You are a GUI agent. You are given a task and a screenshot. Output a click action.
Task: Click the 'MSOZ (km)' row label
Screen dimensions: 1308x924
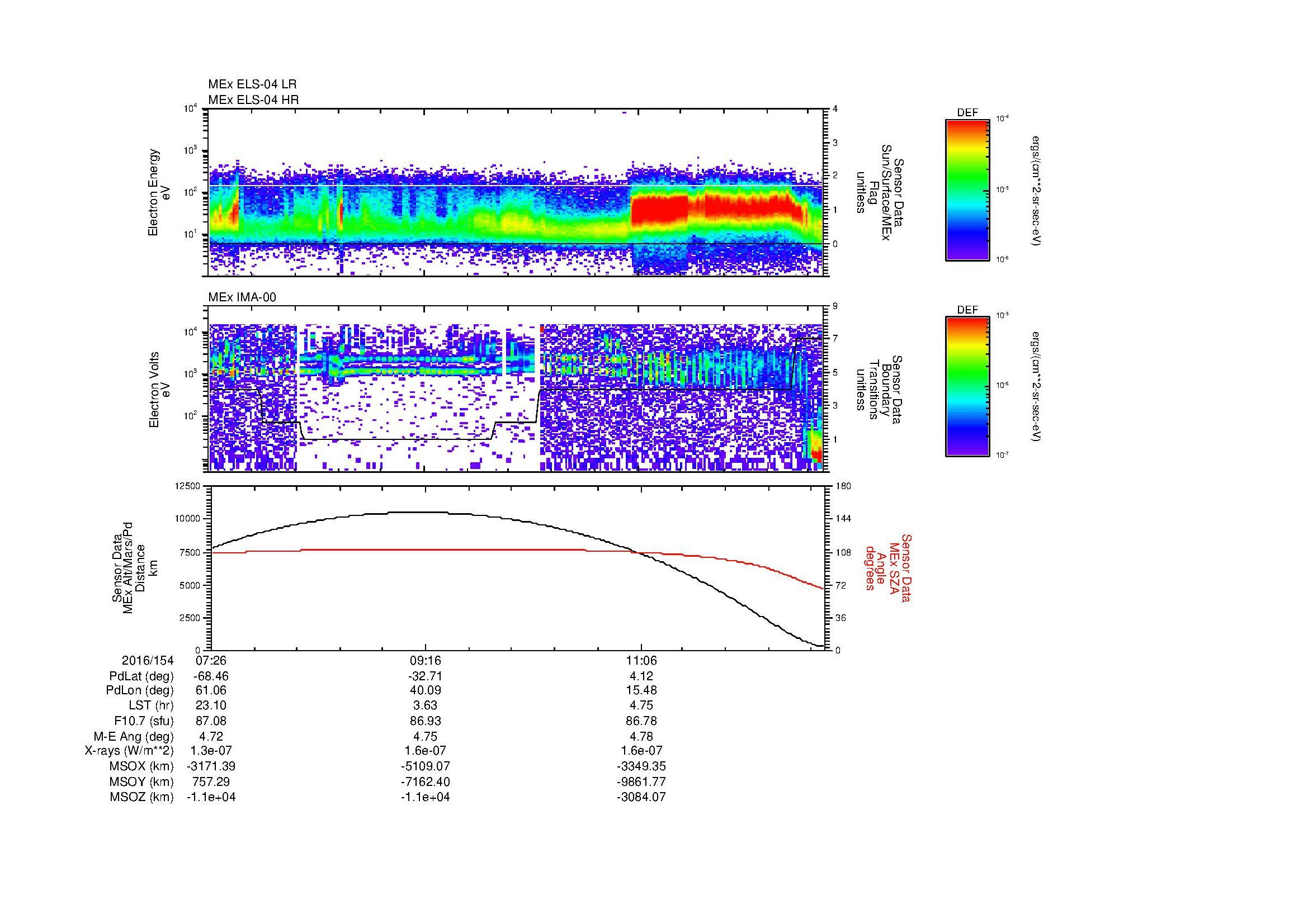pos(141,797)
